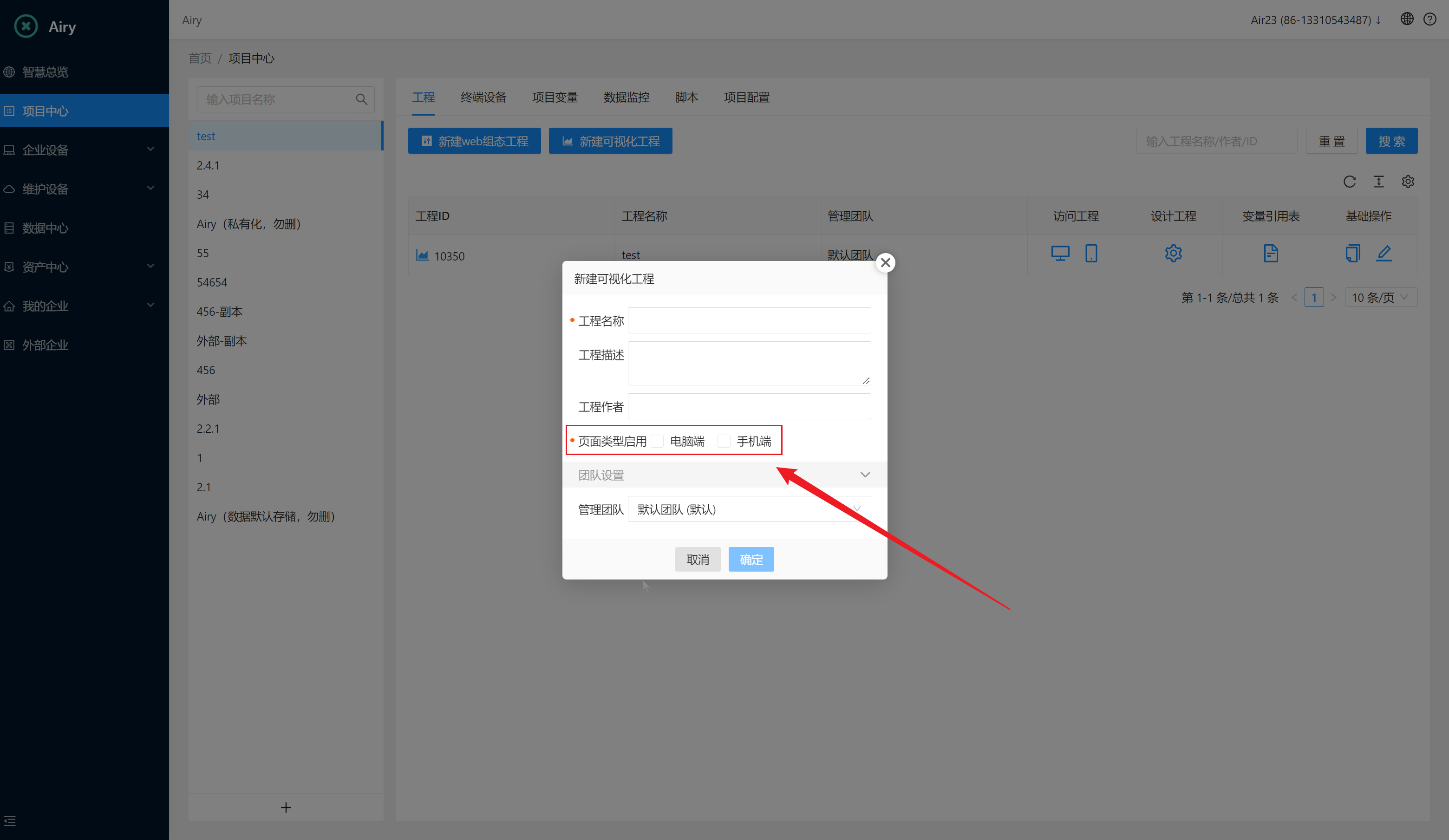
Task: Expand the 我的企业 sidebar menu
Action: point(85,305)
